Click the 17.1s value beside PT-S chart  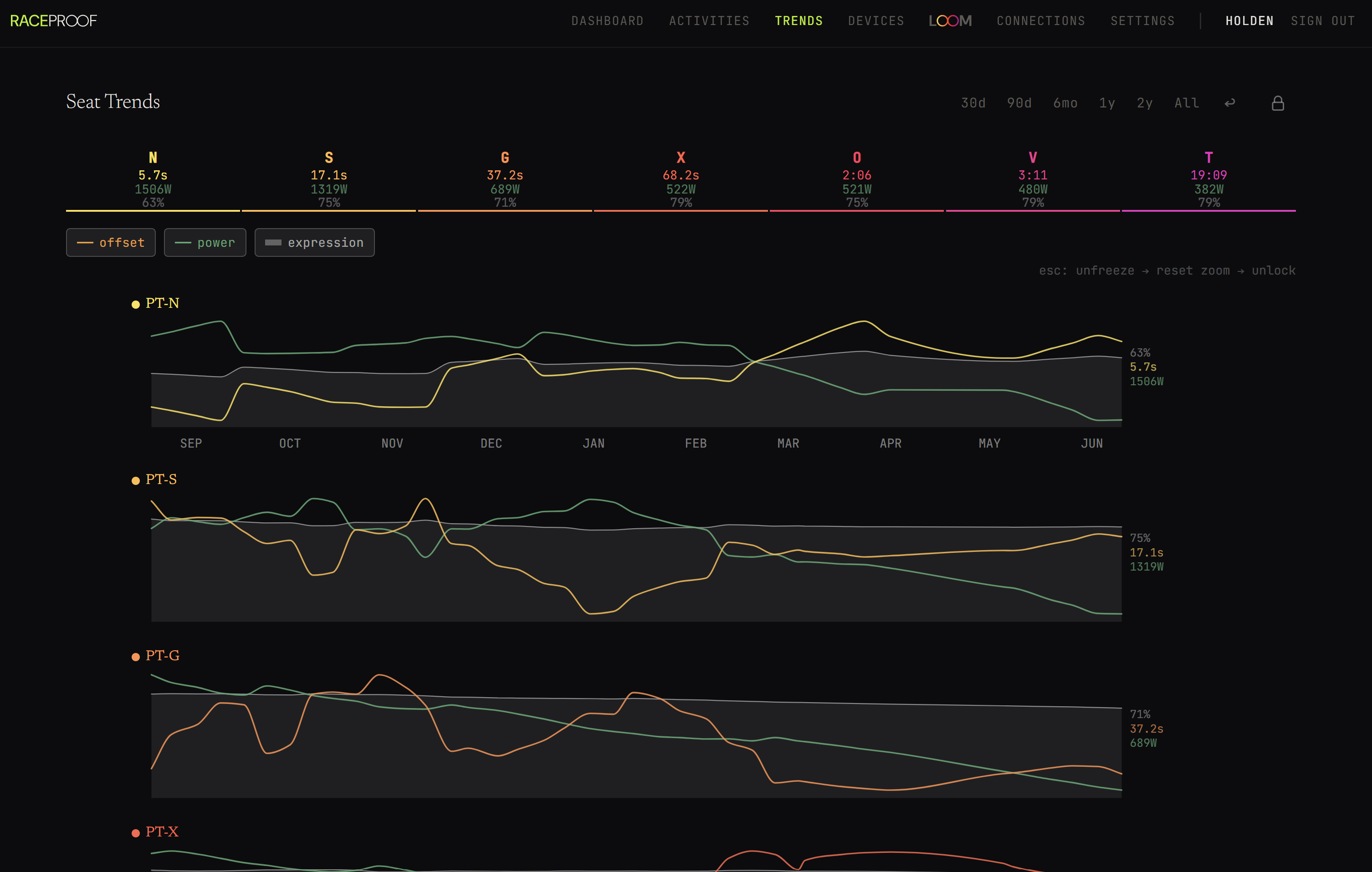pos(1147,553)
